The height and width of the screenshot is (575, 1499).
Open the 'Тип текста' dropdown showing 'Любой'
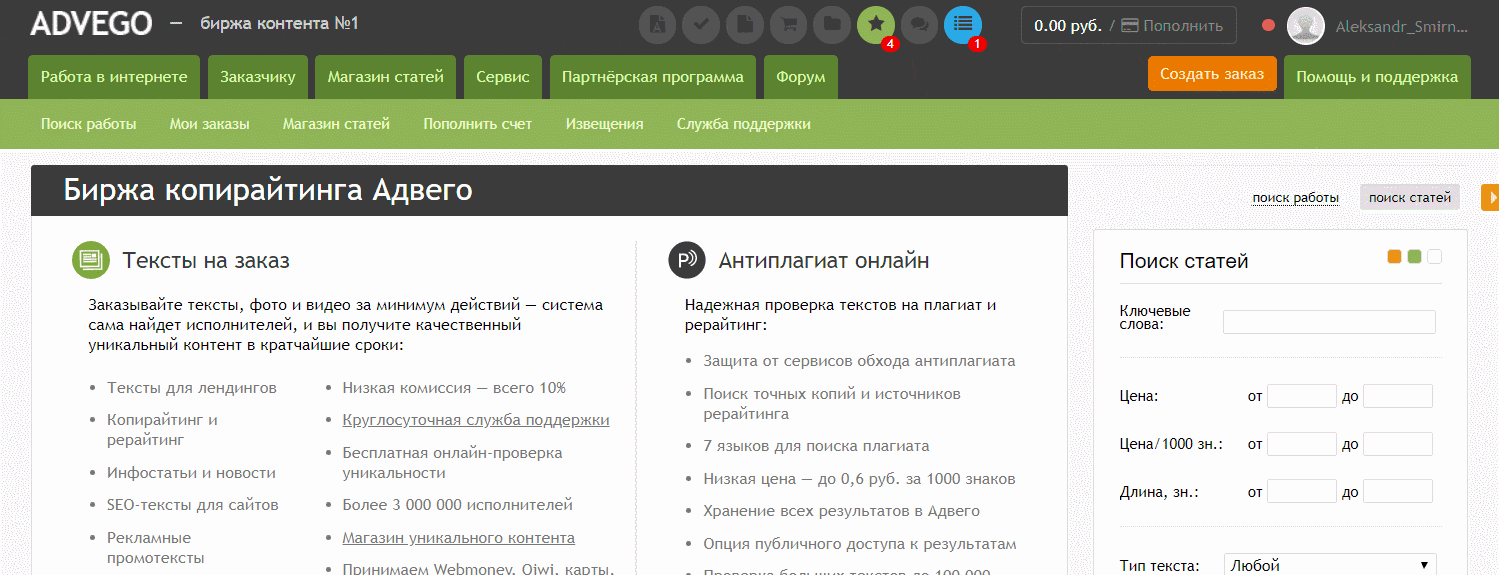(1330, 565)
